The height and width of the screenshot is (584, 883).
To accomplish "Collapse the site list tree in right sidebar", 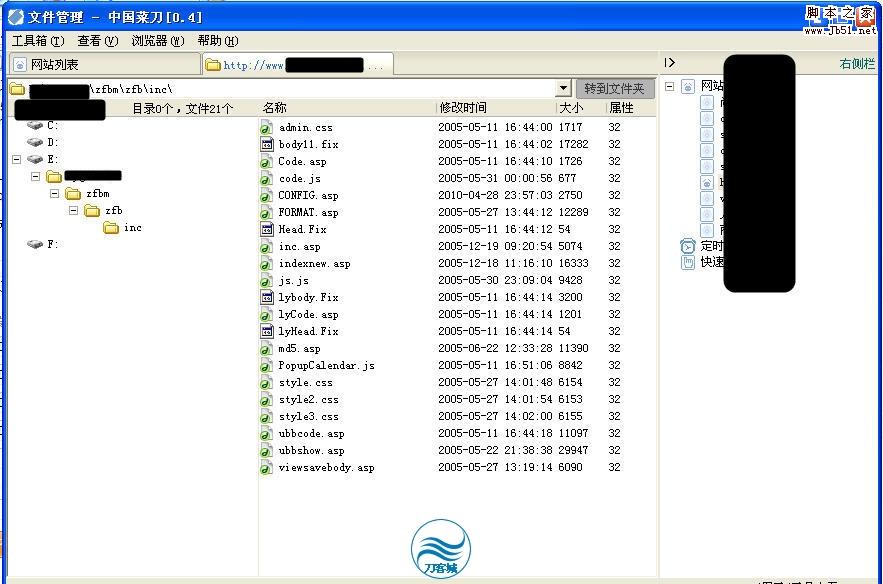I will click(x=670, y=87).
